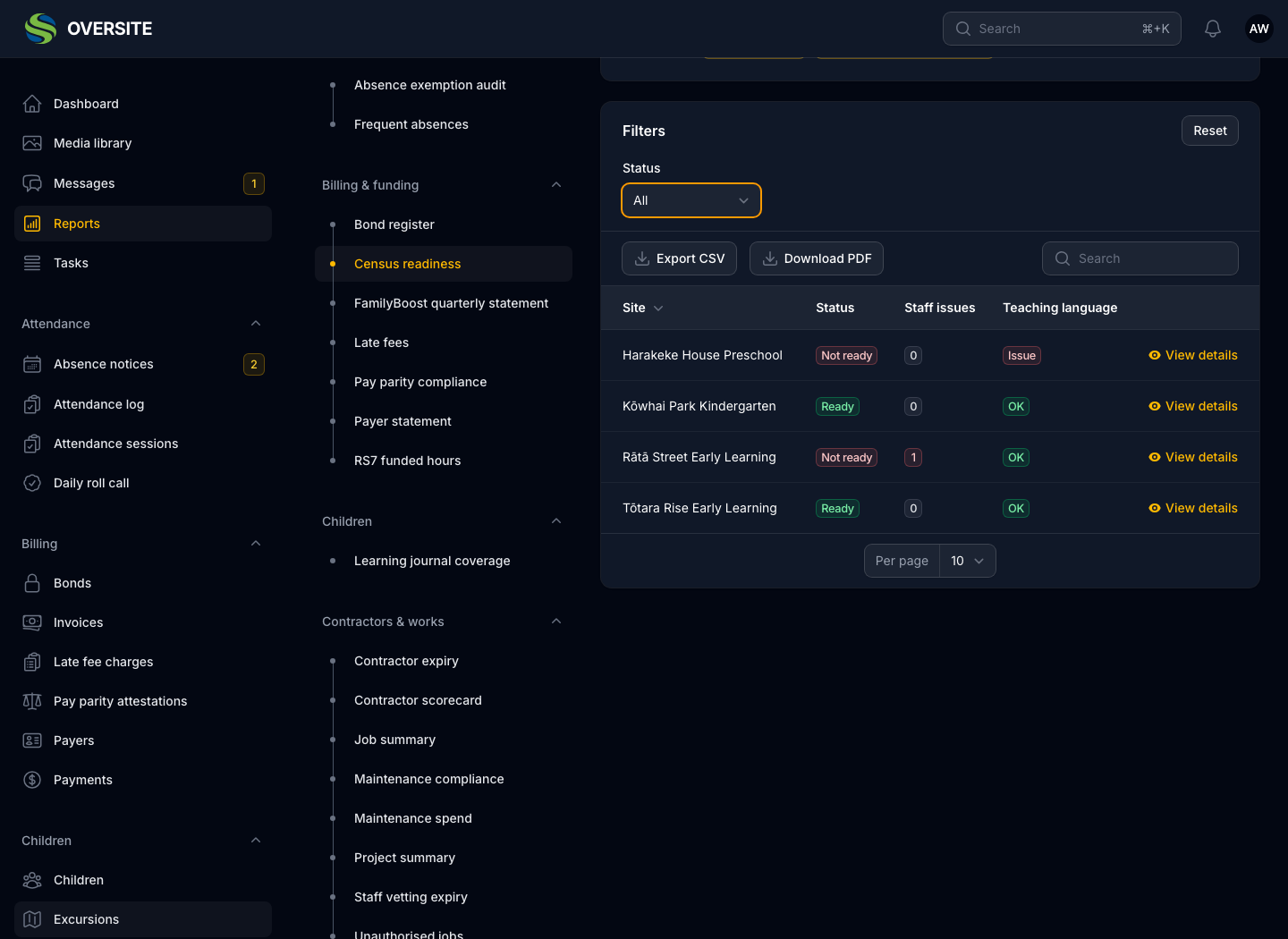The height and width of the screenshot is (939, 1288).
Task: Click the Issue badge for Harakeke House Preschool
Action: tap(1021, 355)
